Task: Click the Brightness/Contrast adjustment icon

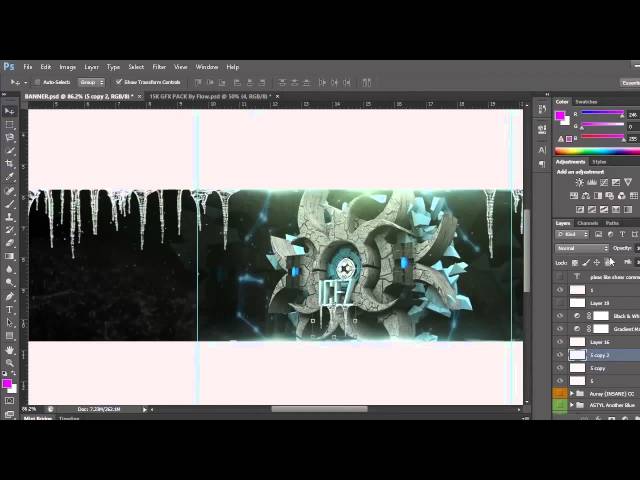Action: 579,182
